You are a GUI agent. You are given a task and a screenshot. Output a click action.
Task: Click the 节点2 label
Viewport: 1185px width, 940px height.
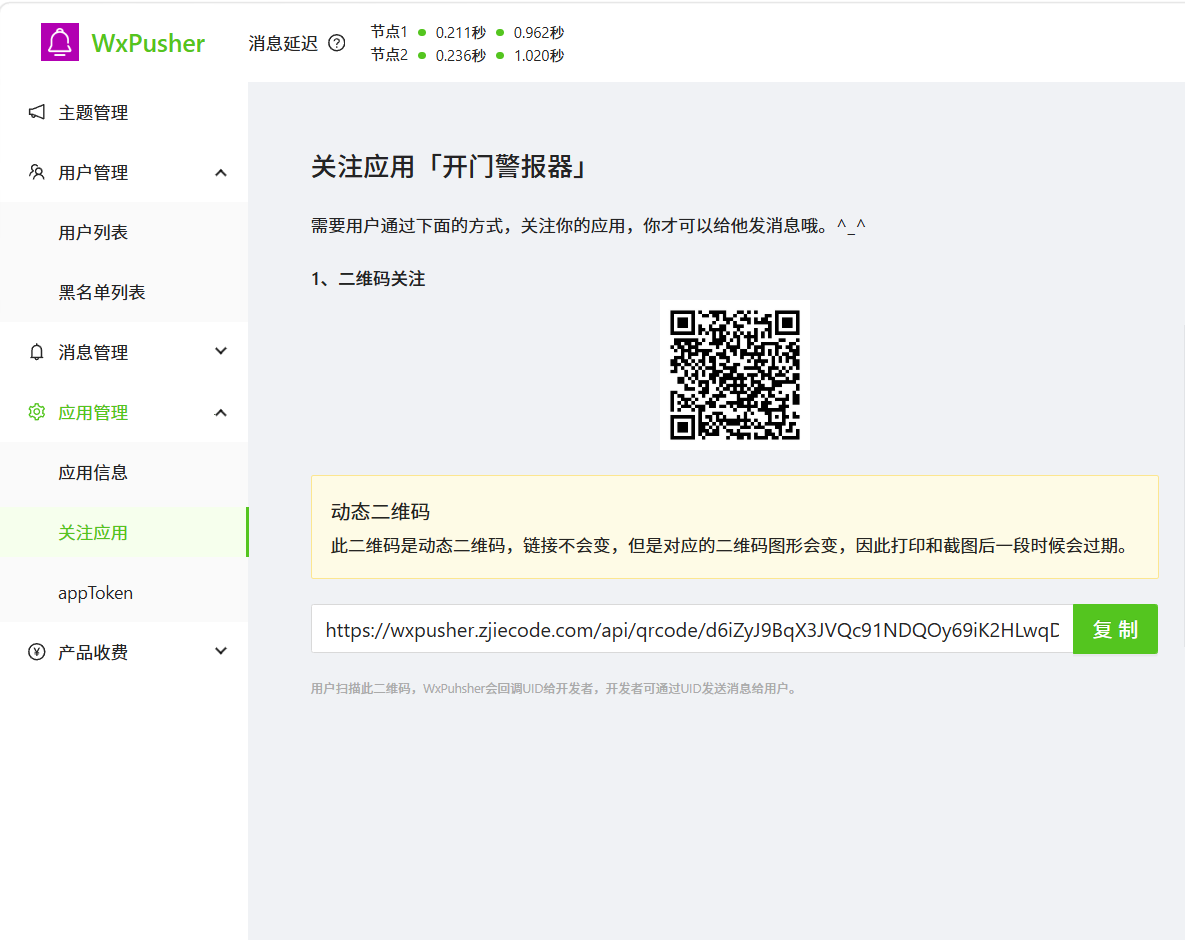point(389,54)
